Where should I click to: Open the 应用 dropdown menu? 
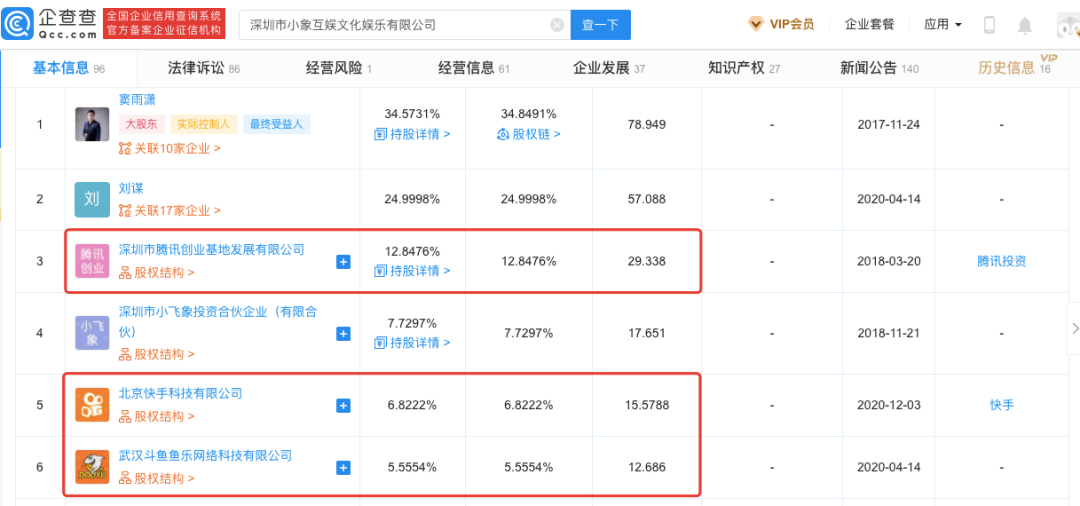point(943,25)
